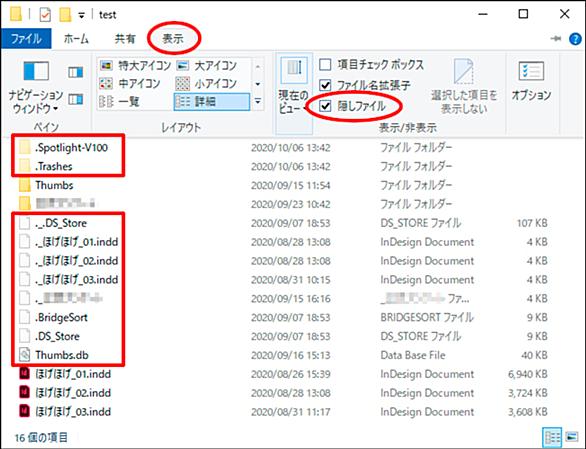Click Data Base File type cell
The width and height of the screenshot is (586, 449).
413,355
